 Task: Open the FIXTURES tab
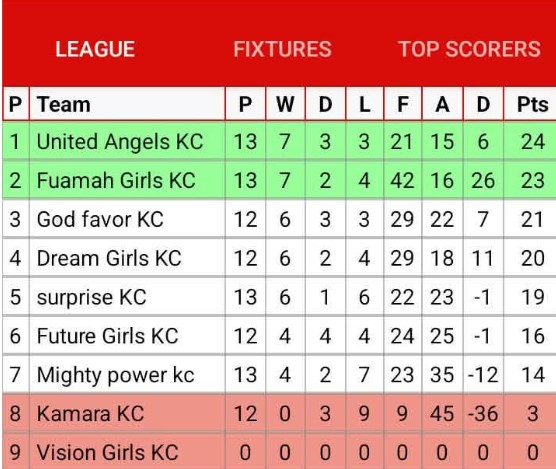point(283,49)
